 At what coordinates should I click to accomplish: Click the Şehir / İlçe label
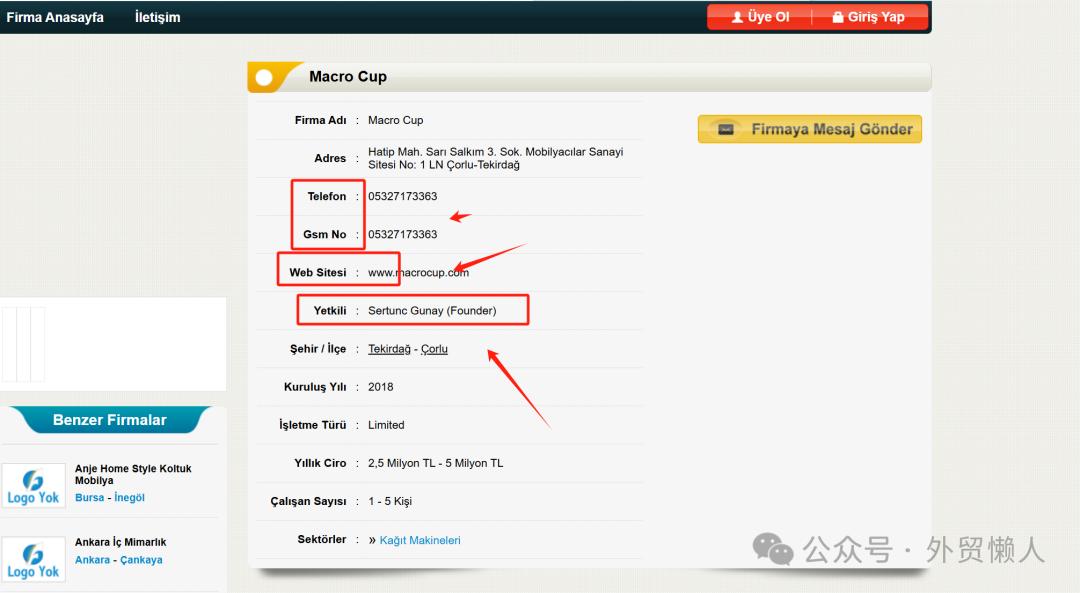tap(318, 349)
